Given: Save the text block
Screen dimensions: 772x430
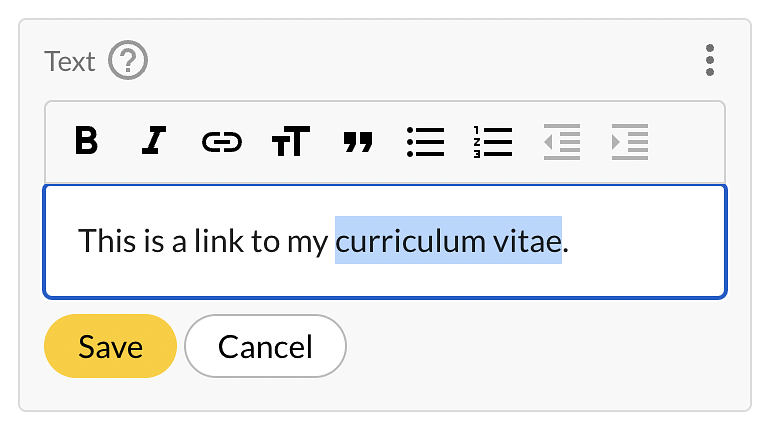Looking at the screenshot, I should click(x=110, y=347).
